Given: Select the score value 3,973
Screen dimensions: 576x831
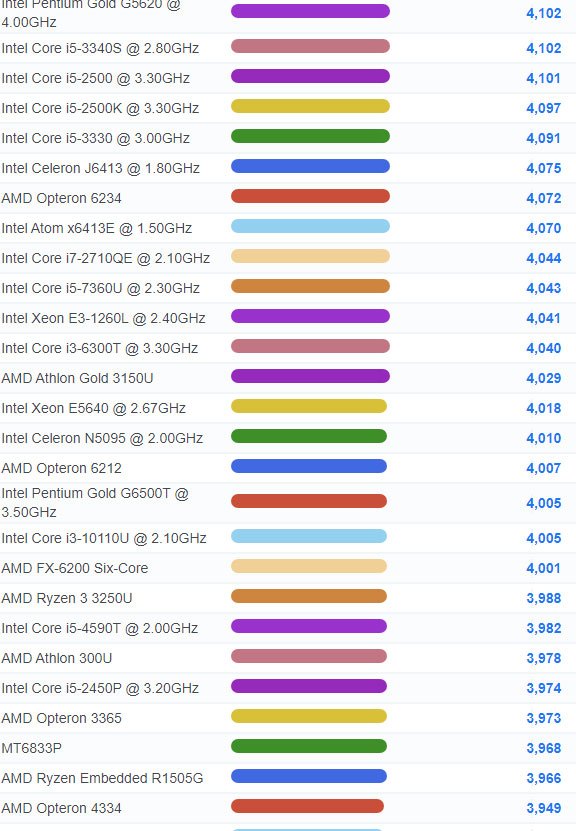Looking at the screenshot, I should pos(544,718).
